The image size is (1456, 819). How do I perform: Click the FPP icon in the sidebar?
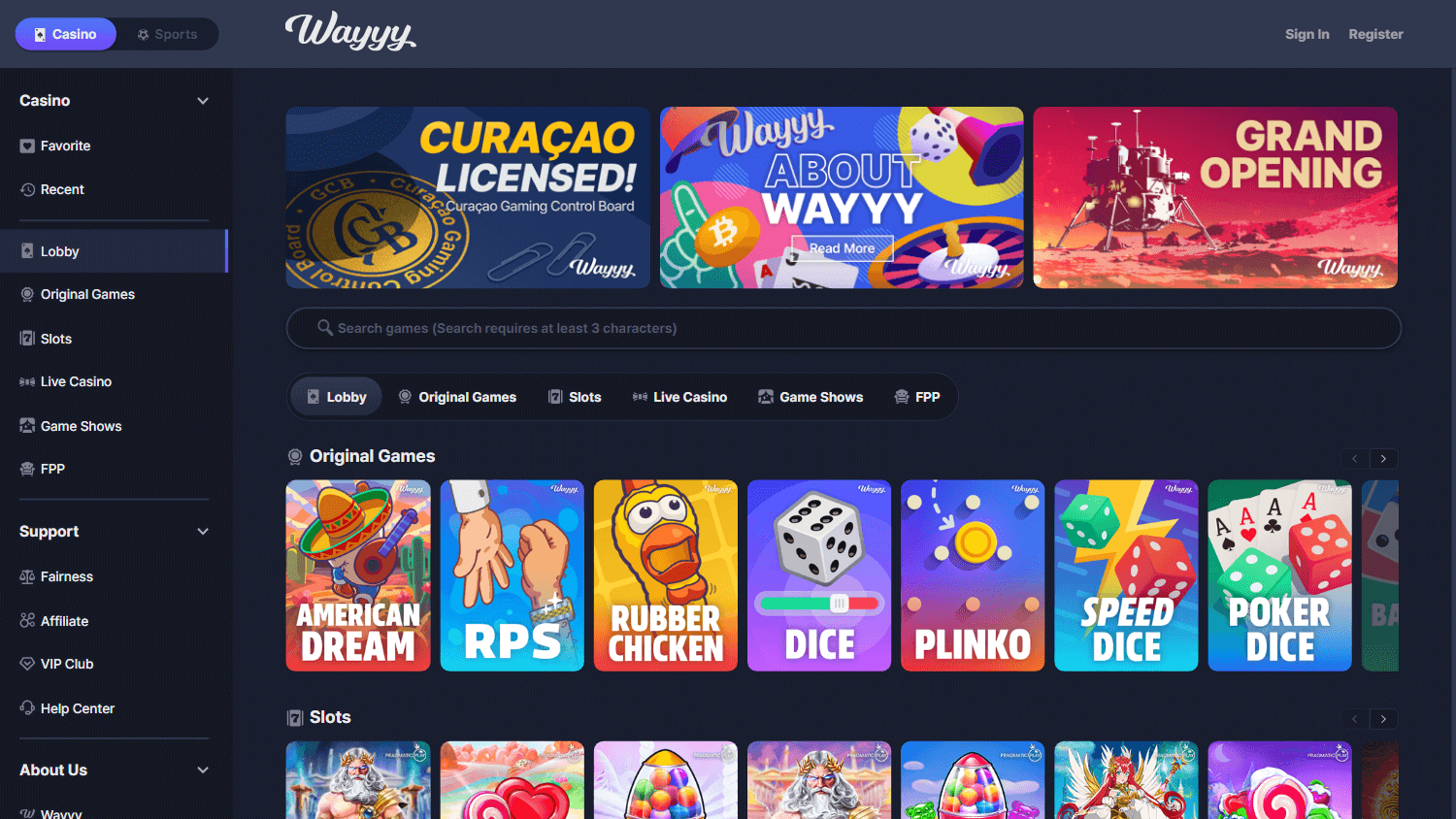pyautogui.click(x=27, y=470)
